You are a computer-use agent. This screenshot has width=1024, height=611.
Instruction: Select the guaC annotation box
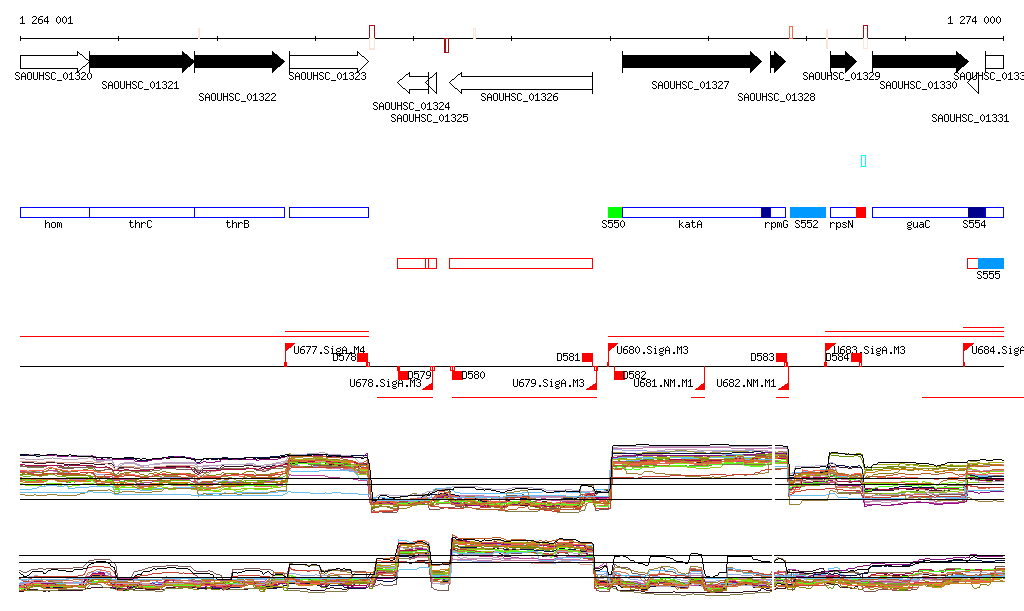tap(920, 212)
